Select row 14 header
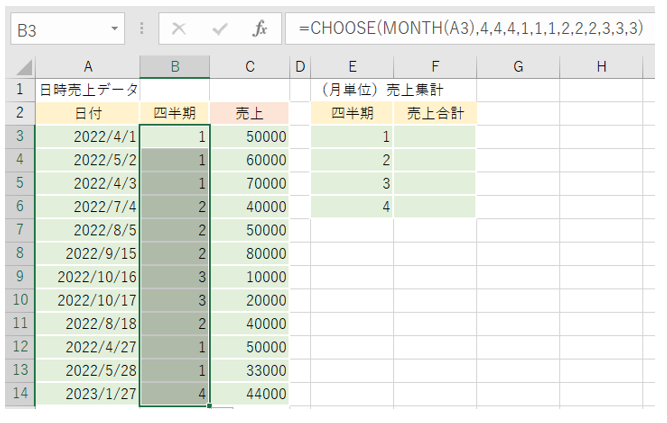667x423 pixels. click(x=18, y=393)
